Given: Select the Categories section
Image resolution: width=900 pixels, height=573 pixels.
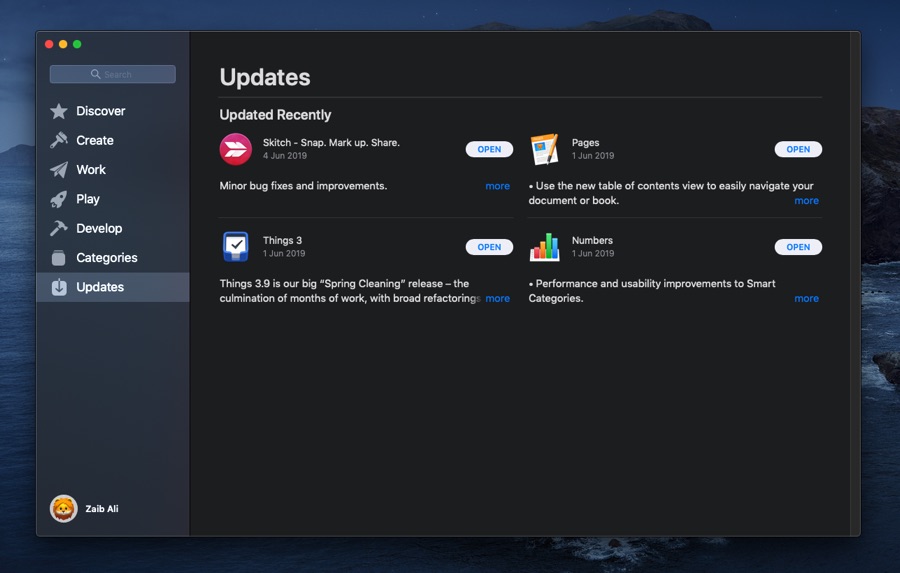Looking at the screenshot, I should 112,258.
